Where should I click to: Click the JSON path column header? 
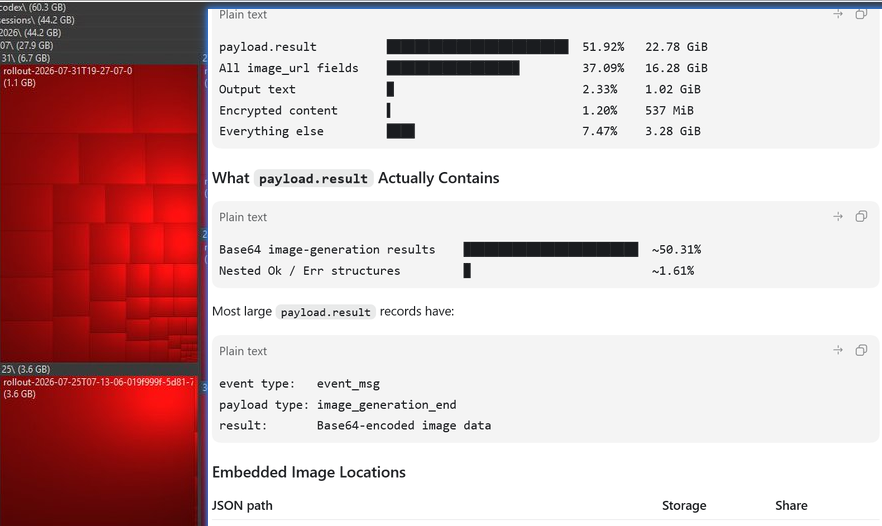tap(242, 505)
